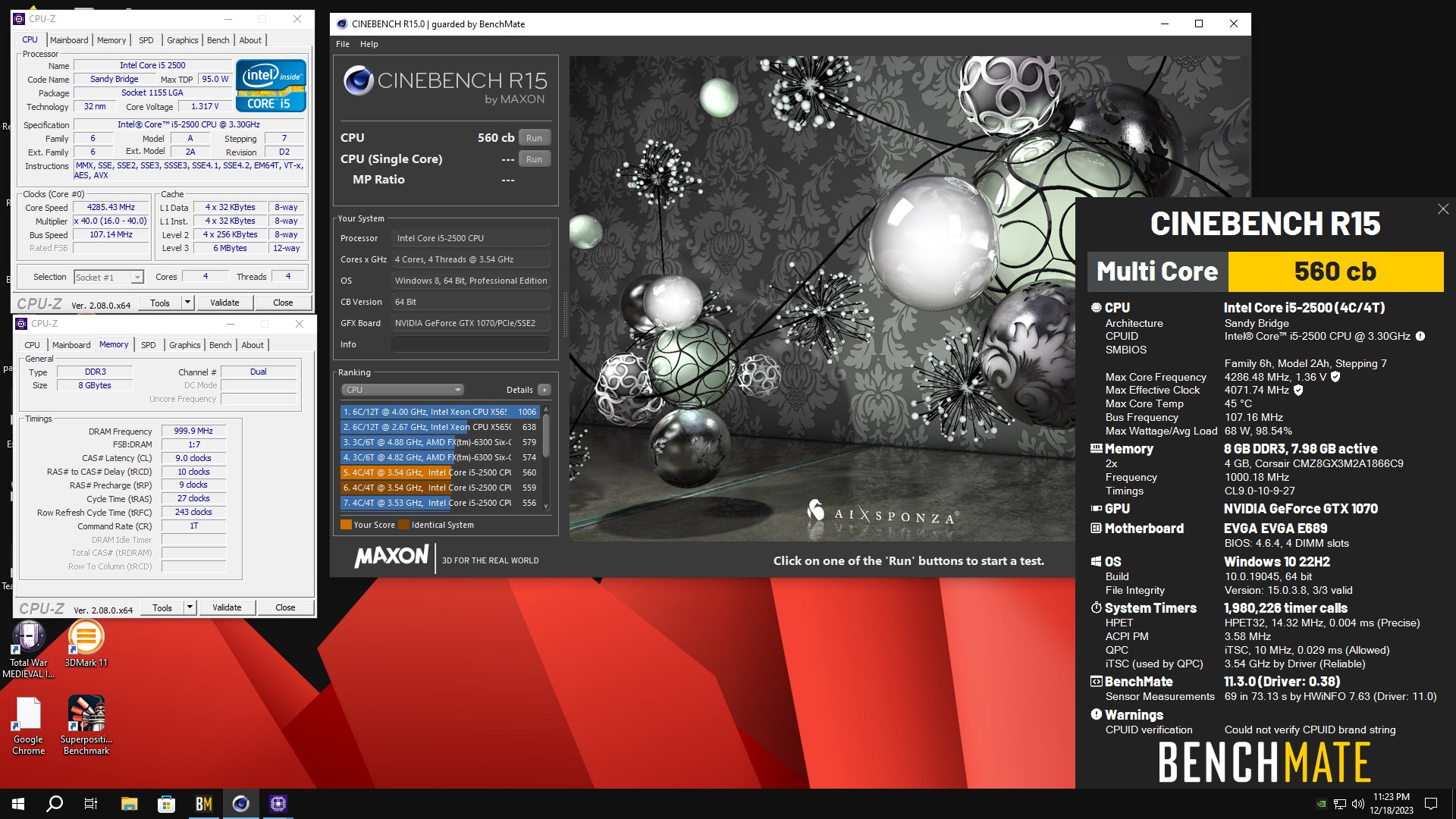Screen dimensions: 1456x819
Task: Click the clock showing 11:23 PM
Action: click(x=1392, y=797)
